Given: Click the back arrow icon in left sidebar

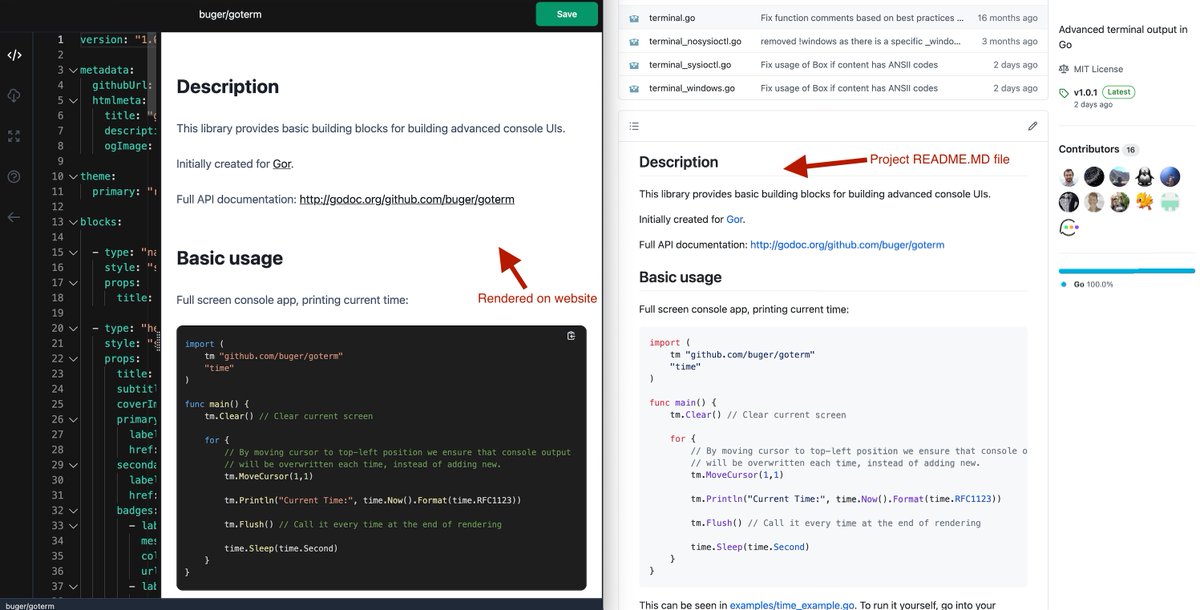Looking at the screenshot, I should [14, 217].
